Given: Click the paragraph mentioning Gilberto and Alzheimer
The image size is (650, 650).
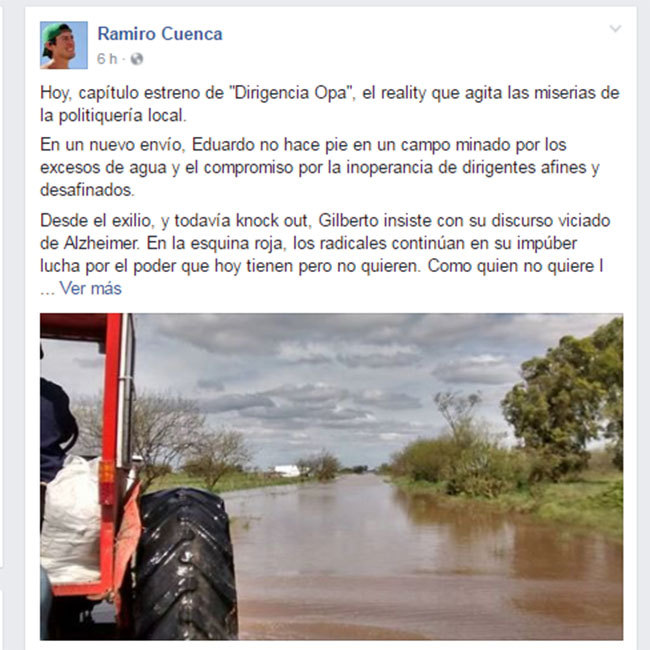Looking at the screenshot, I should (x=325, y=243).
